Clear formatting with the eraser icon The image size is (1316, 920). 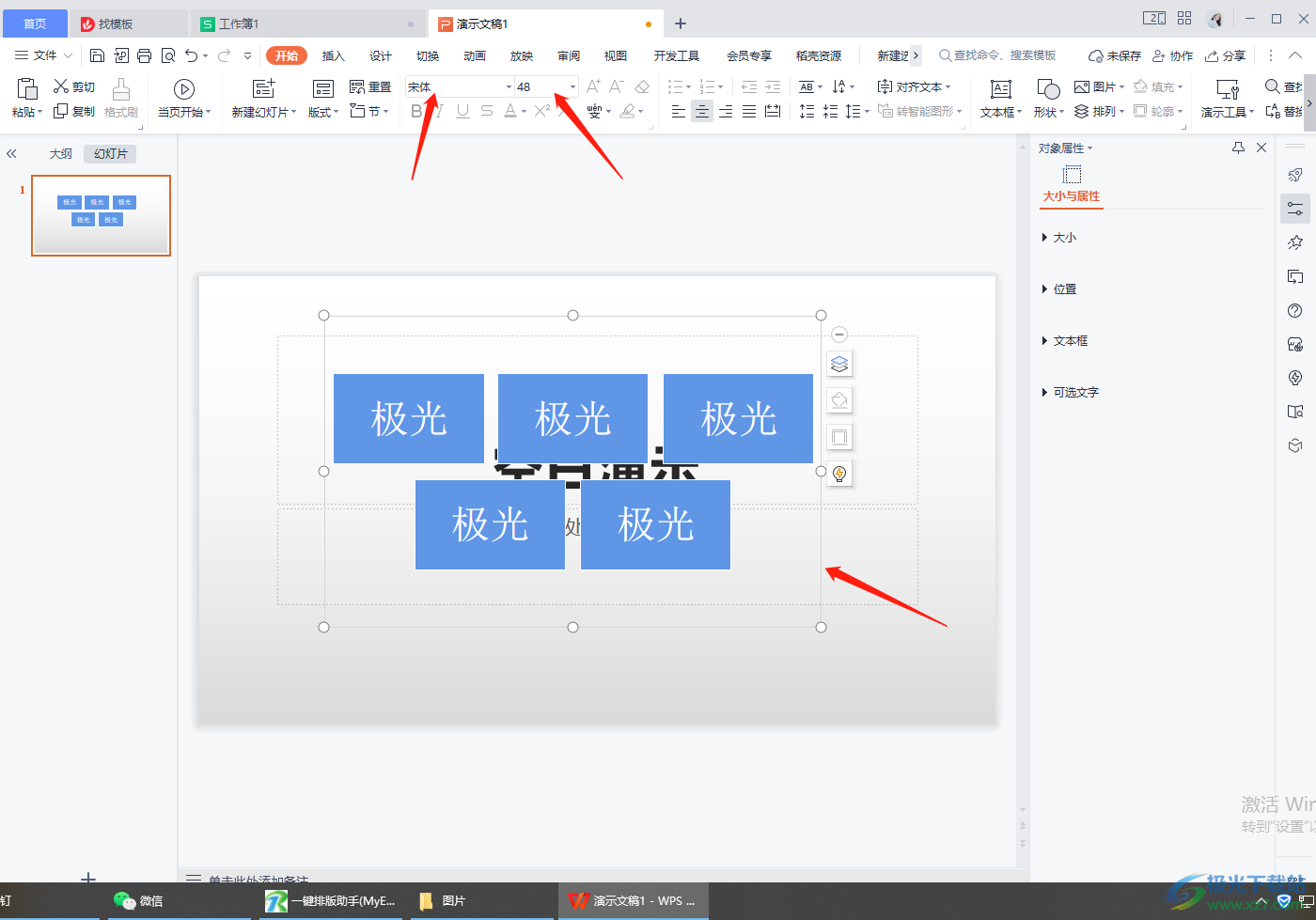pyautogui.click(x=642, y=86)
